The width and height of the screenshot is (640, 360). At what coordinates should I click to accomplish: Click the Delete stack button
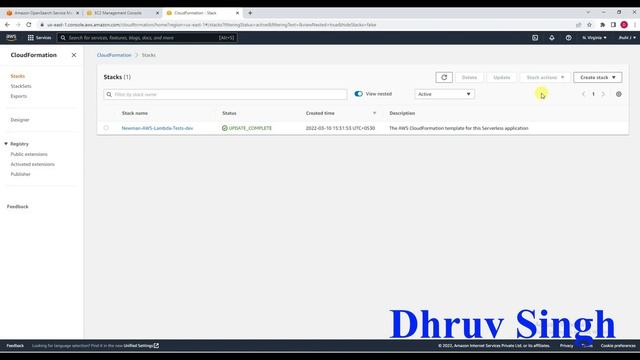[469, 77]
